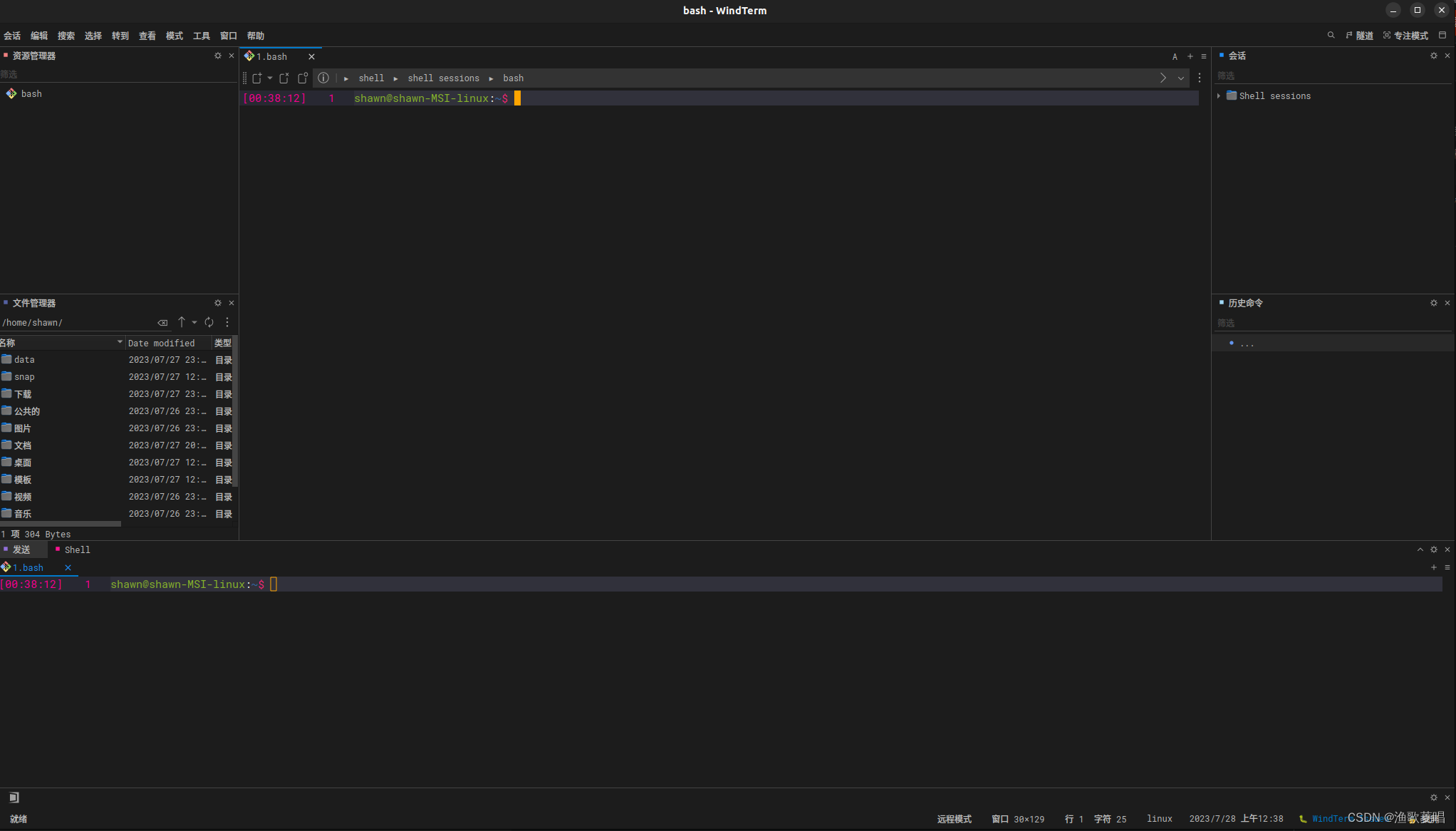The height and width of the screenshot is (831, 1456).
Task: Click the file list horizontal scrollbar
Action: click(61, 524)
